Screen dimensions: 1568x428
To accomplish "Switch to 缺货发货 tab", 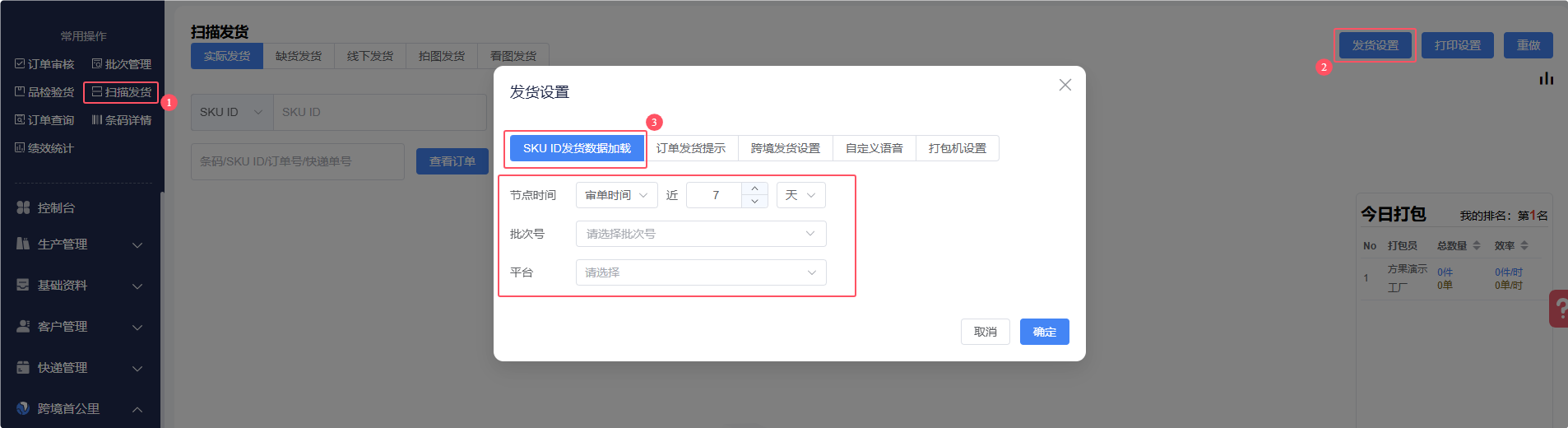I will tap(299, 56).
